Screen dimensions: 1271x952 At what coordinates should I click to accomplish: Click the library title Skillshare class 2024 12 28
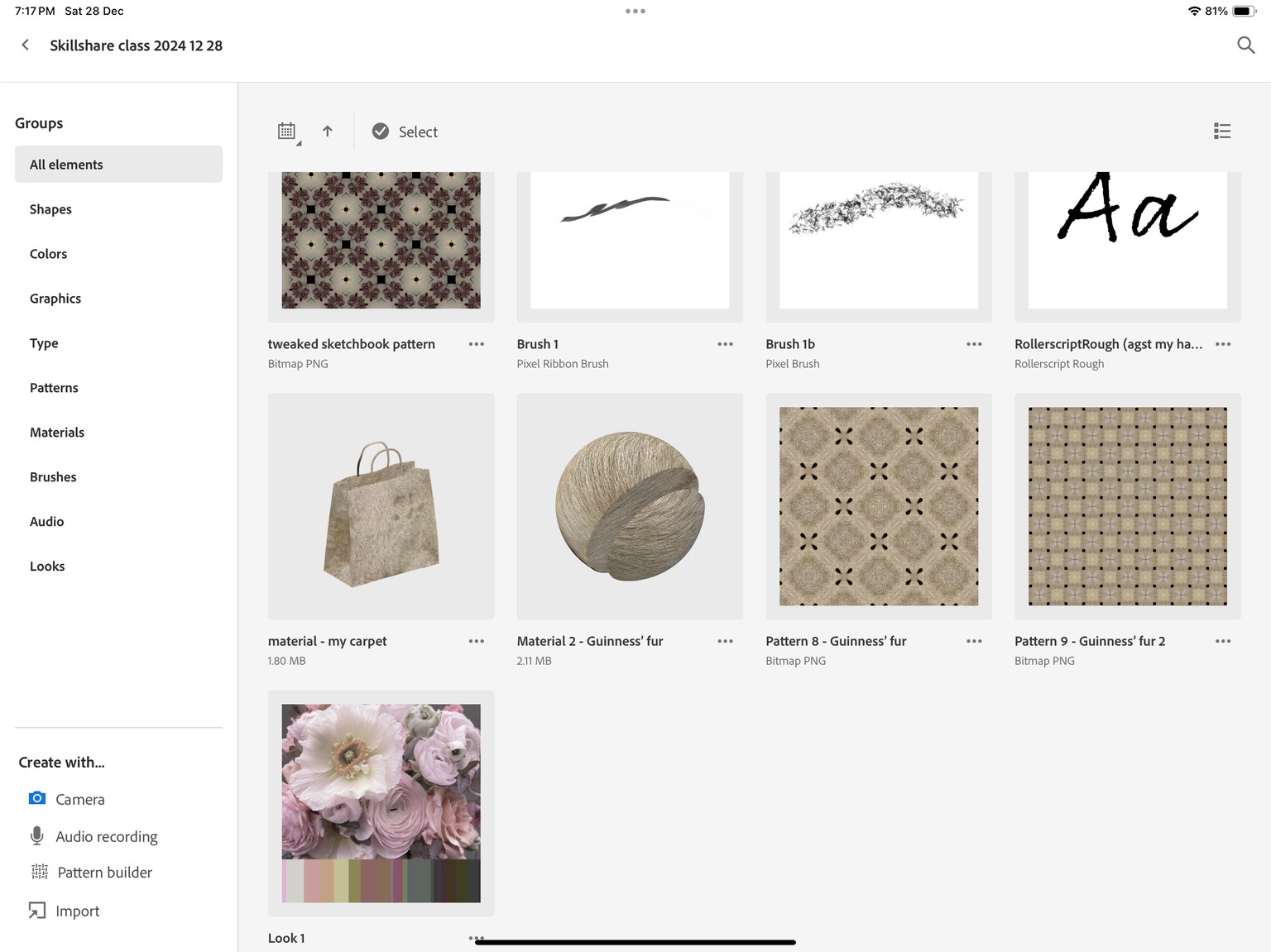tap(137, 45)
